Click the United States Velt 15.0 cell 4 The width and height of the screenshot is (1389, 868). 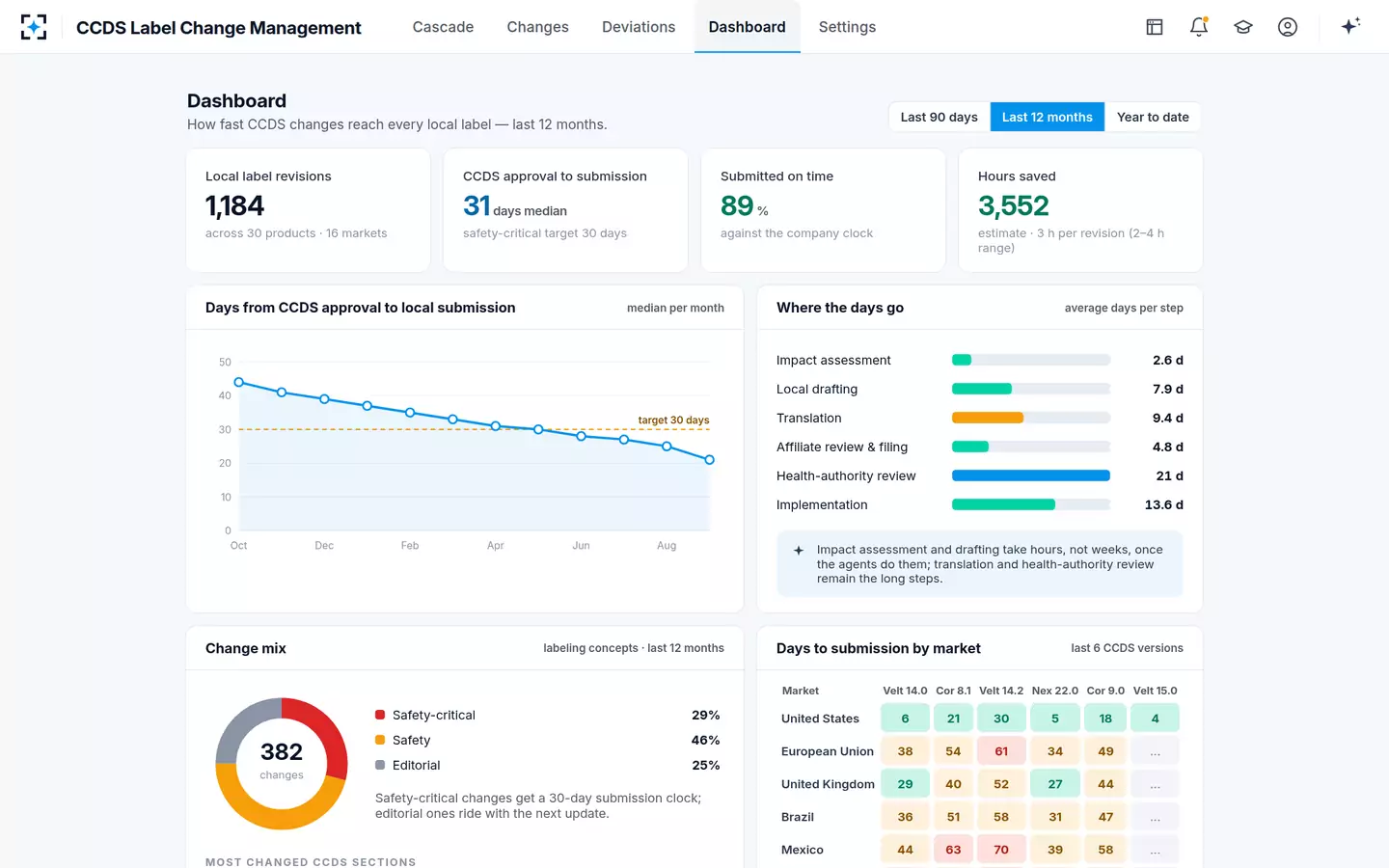point(1156,719)
